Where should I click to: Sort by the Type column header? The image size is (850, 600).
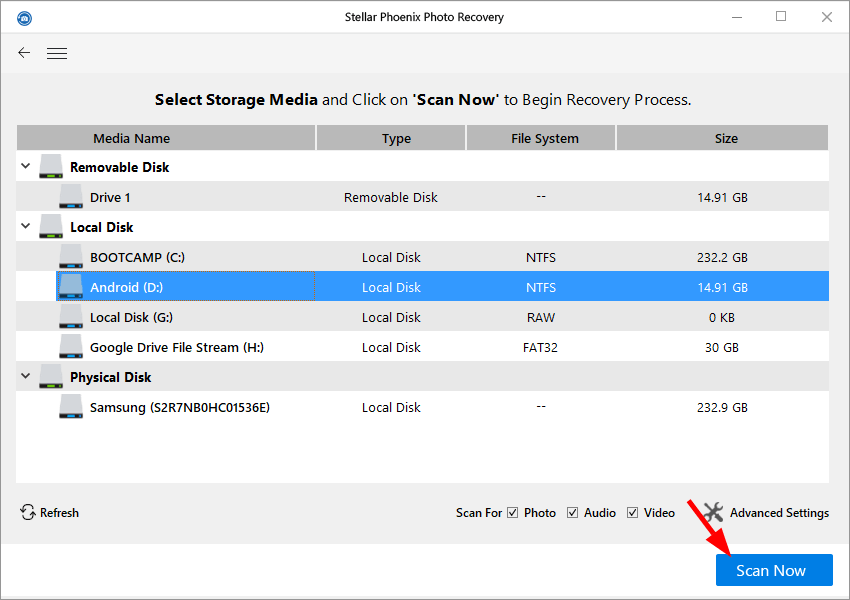click(391, 138)
